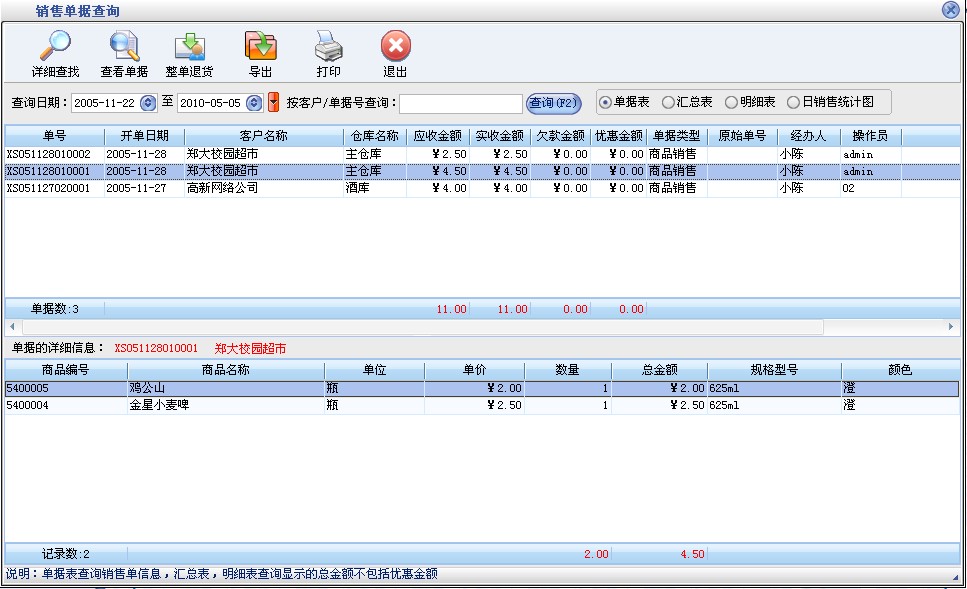The height and width of the screenshot is (589, 967).
Task: Sort by the 开单日期 column header
Action: [144, 136]
